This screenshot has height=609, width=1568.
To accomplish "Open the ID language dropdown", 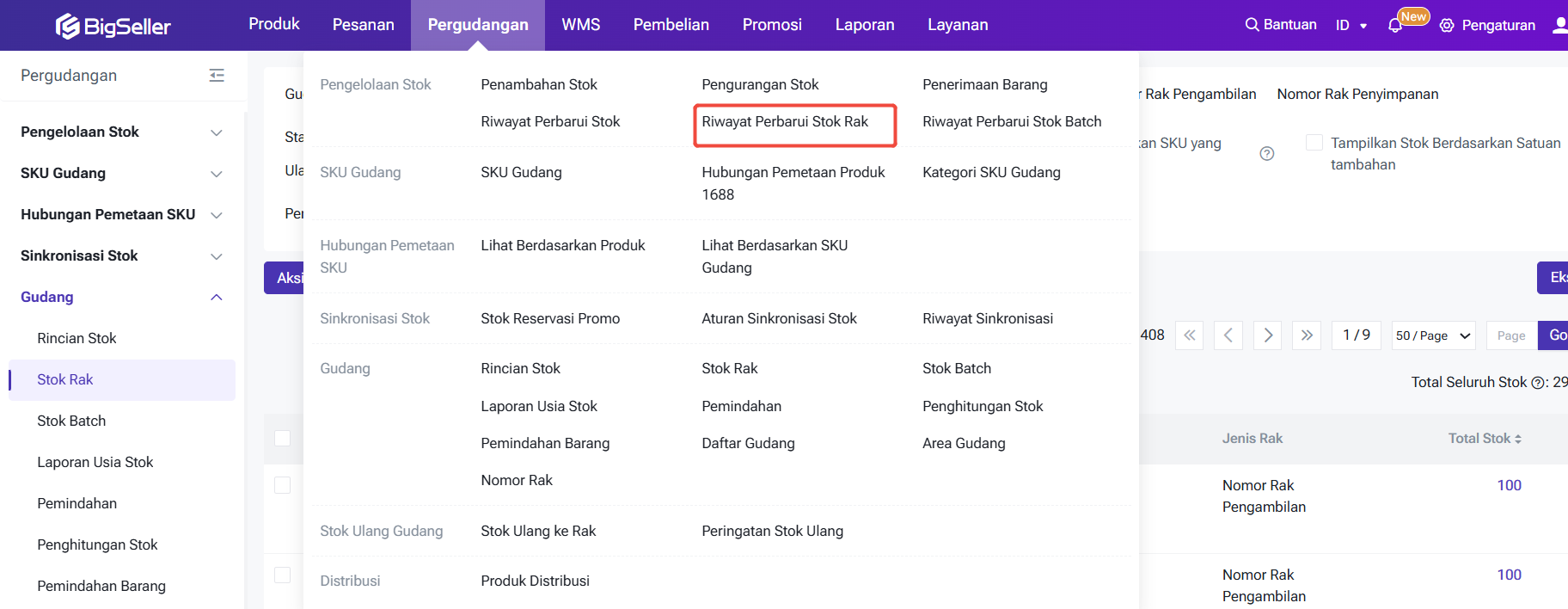I will 1351,26.
